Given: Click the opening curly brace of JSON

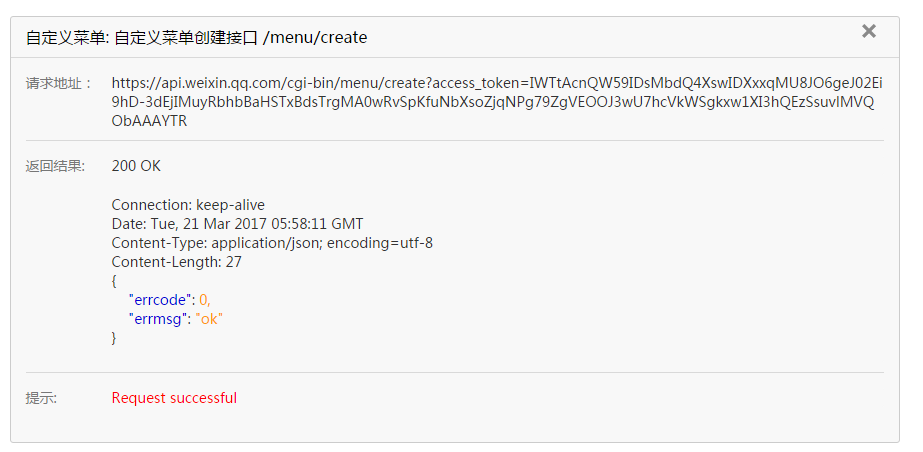Looking at the screenshot, I should [115, 281].
